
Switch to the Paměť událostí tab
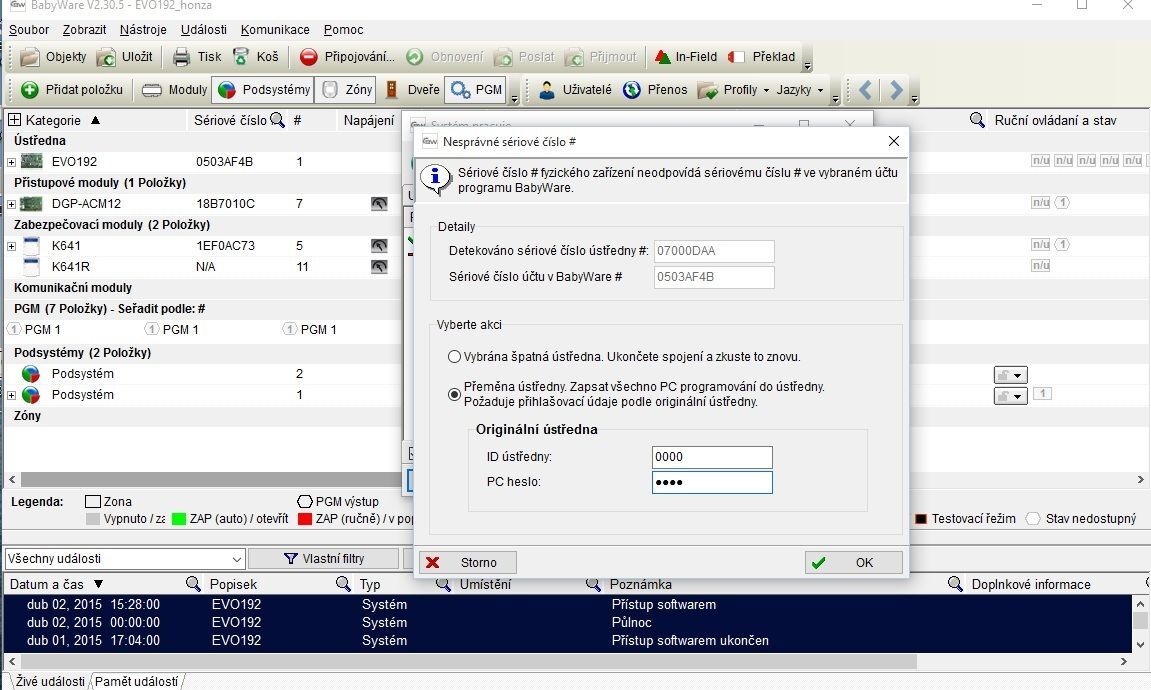[x=138, y=681]
